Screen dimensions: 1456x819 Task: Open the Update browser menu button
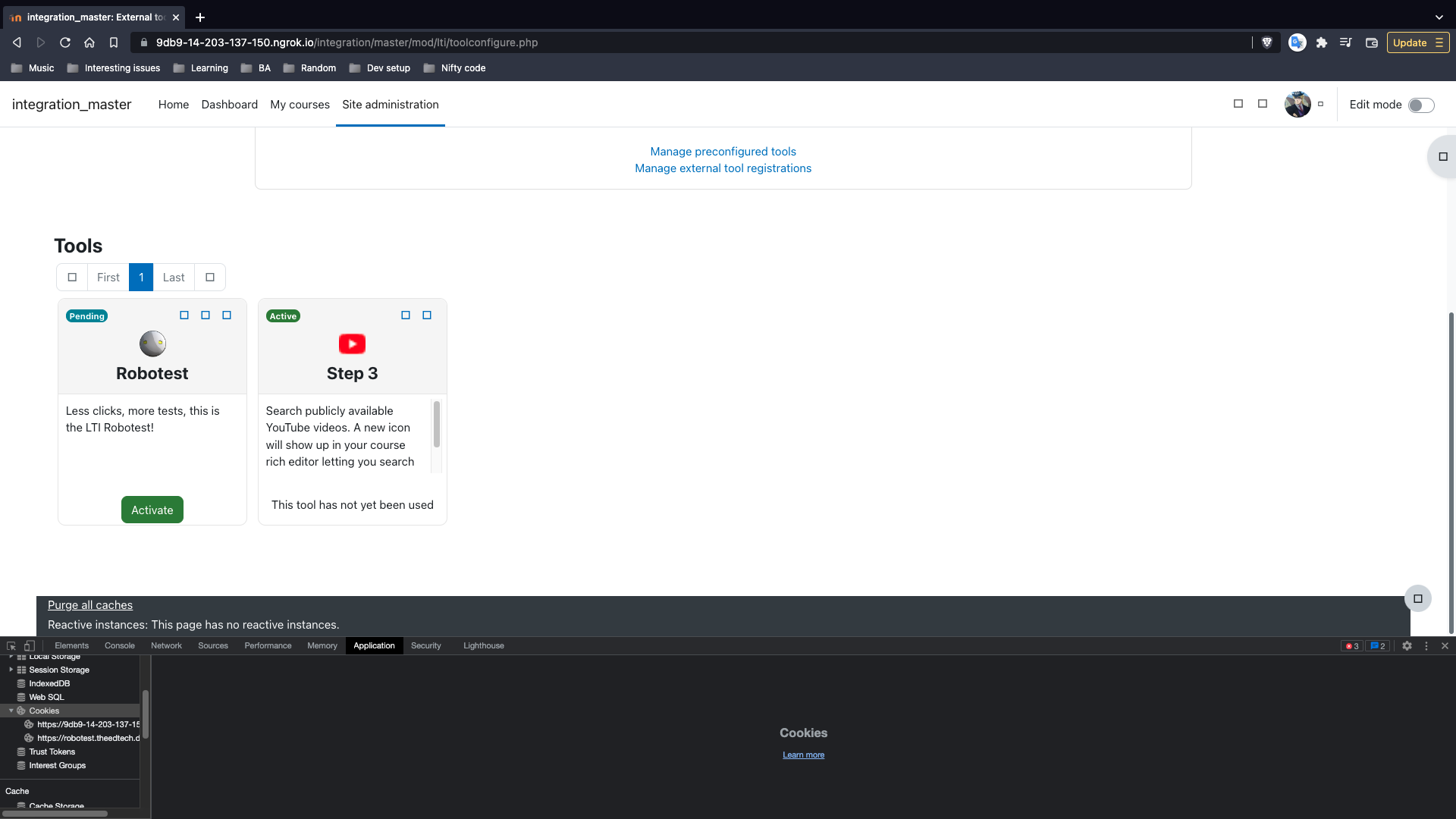pyautogui.click(x=1417, y=42)
